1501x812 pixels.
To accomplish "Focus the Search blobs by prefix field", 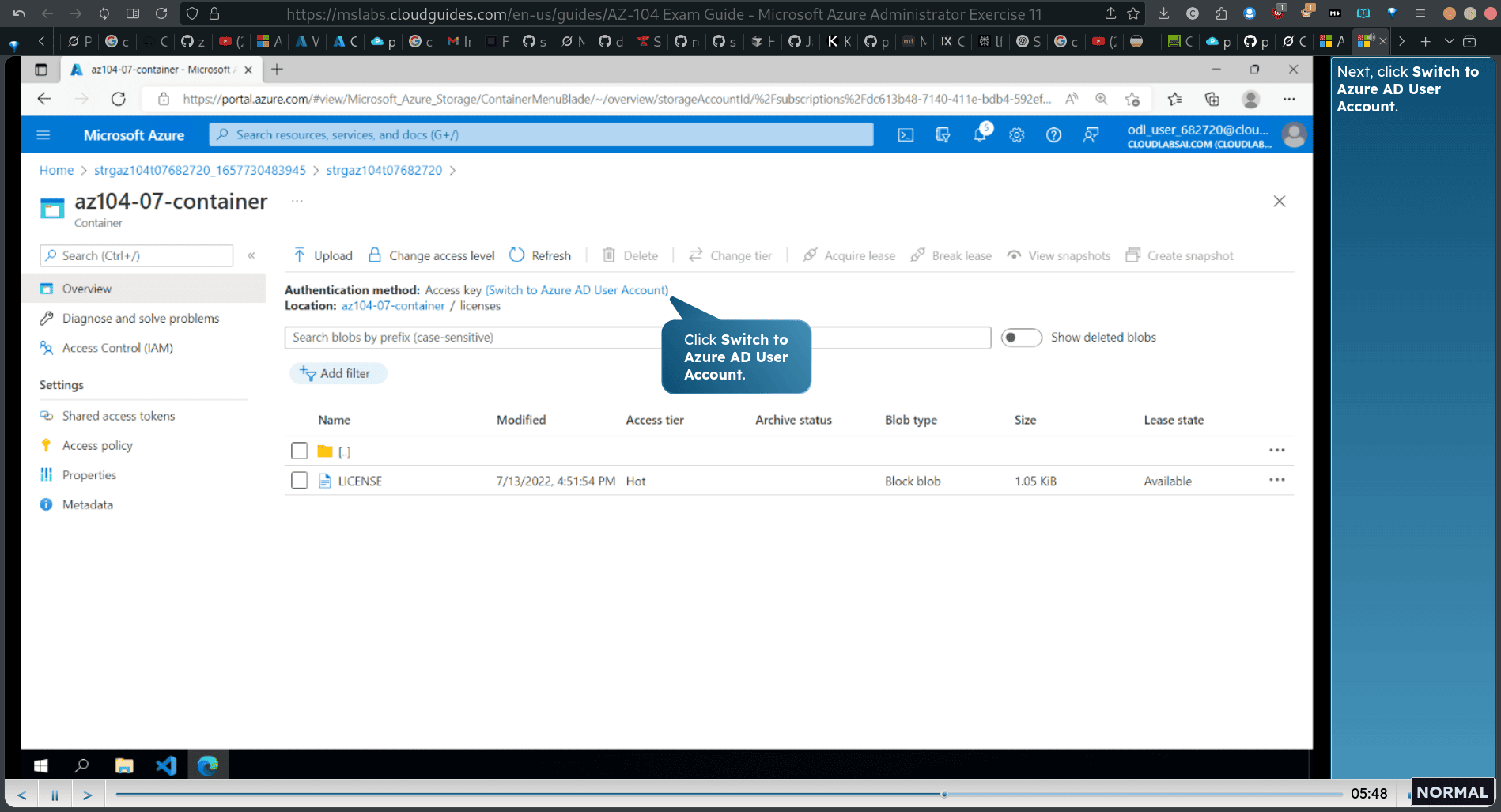I will click(x=637, y=338).
